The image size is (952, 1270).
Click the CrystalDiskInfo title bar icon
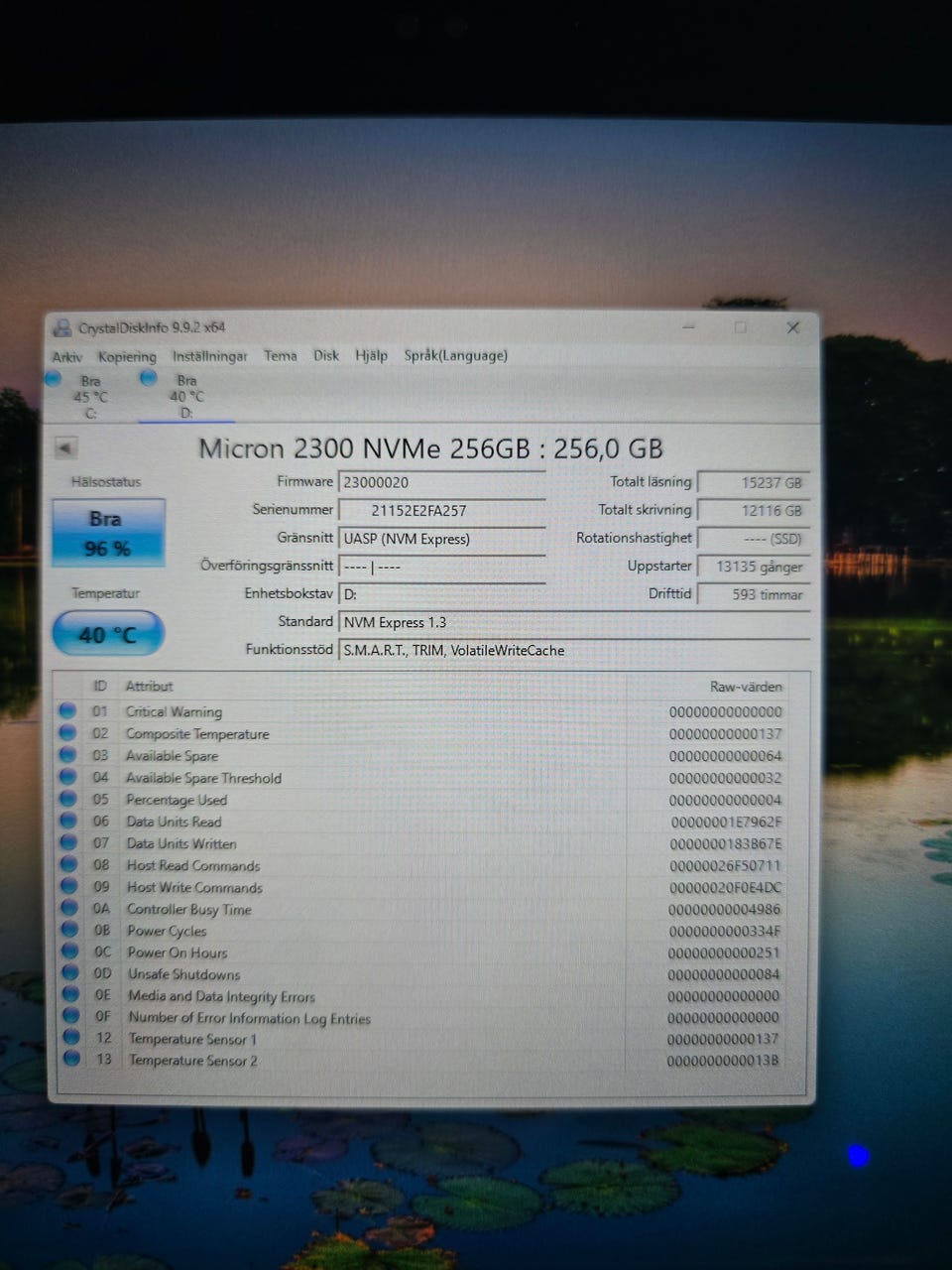click(62, 327)
